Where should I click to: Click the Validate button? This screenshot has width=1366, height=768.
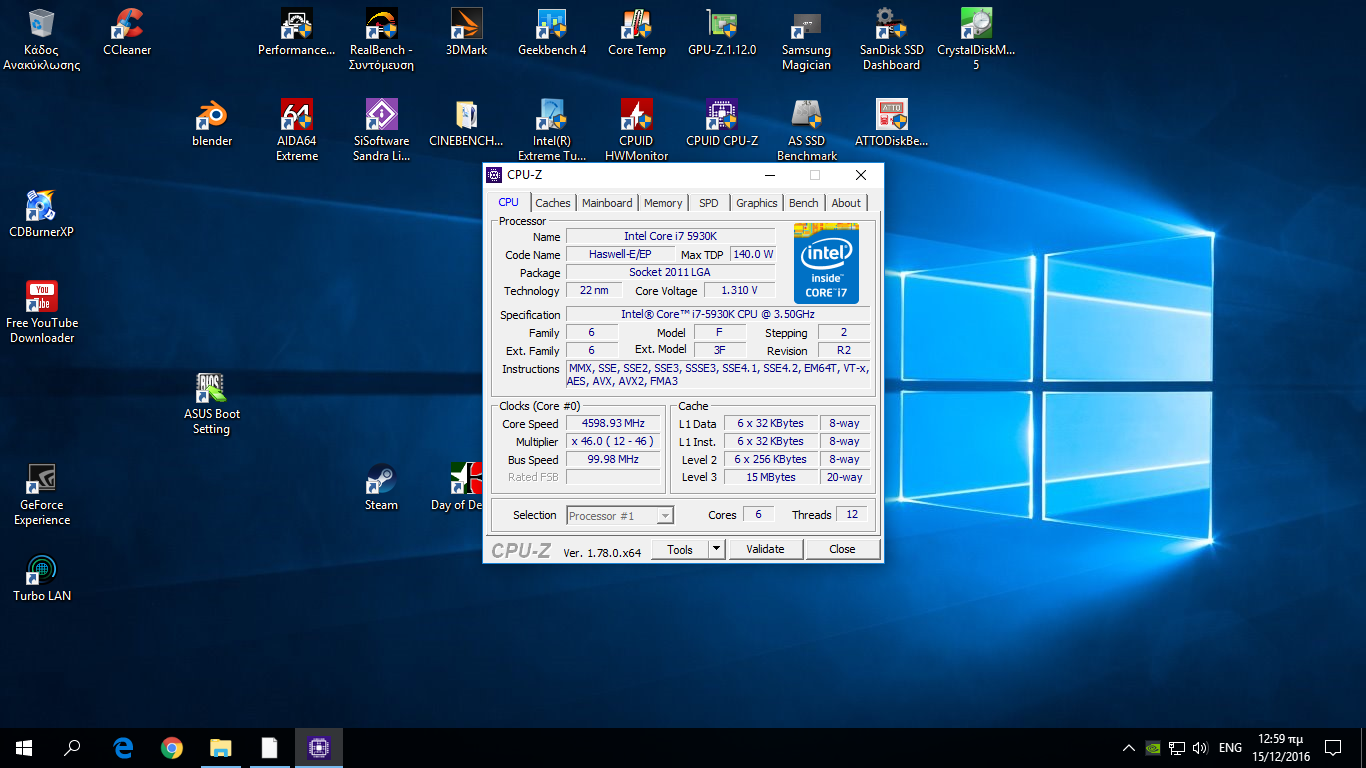pyautogui.click(x=765, y=549)
